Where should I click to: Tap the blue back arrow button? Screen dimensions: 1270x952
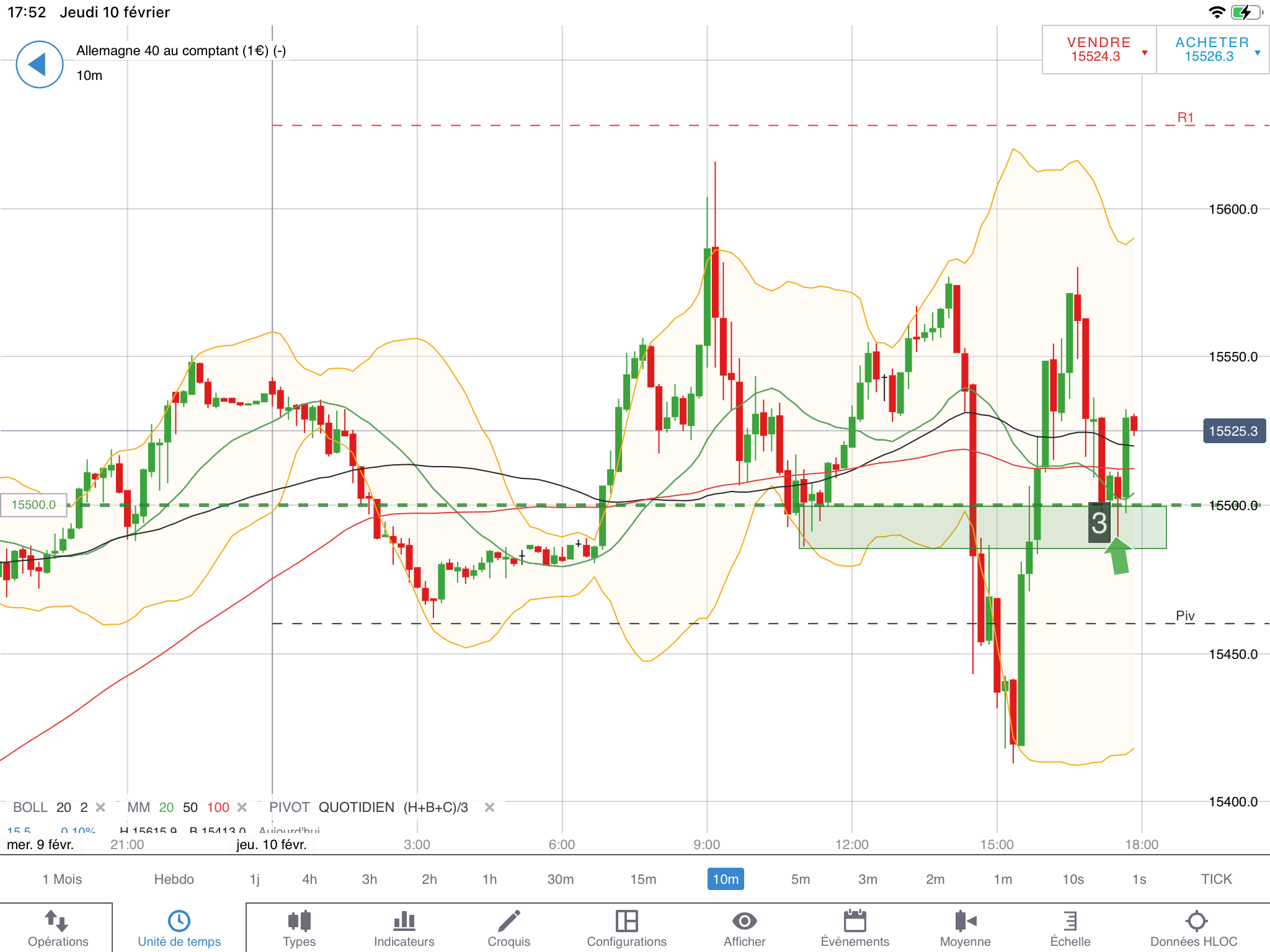click(x=39, y=64)
